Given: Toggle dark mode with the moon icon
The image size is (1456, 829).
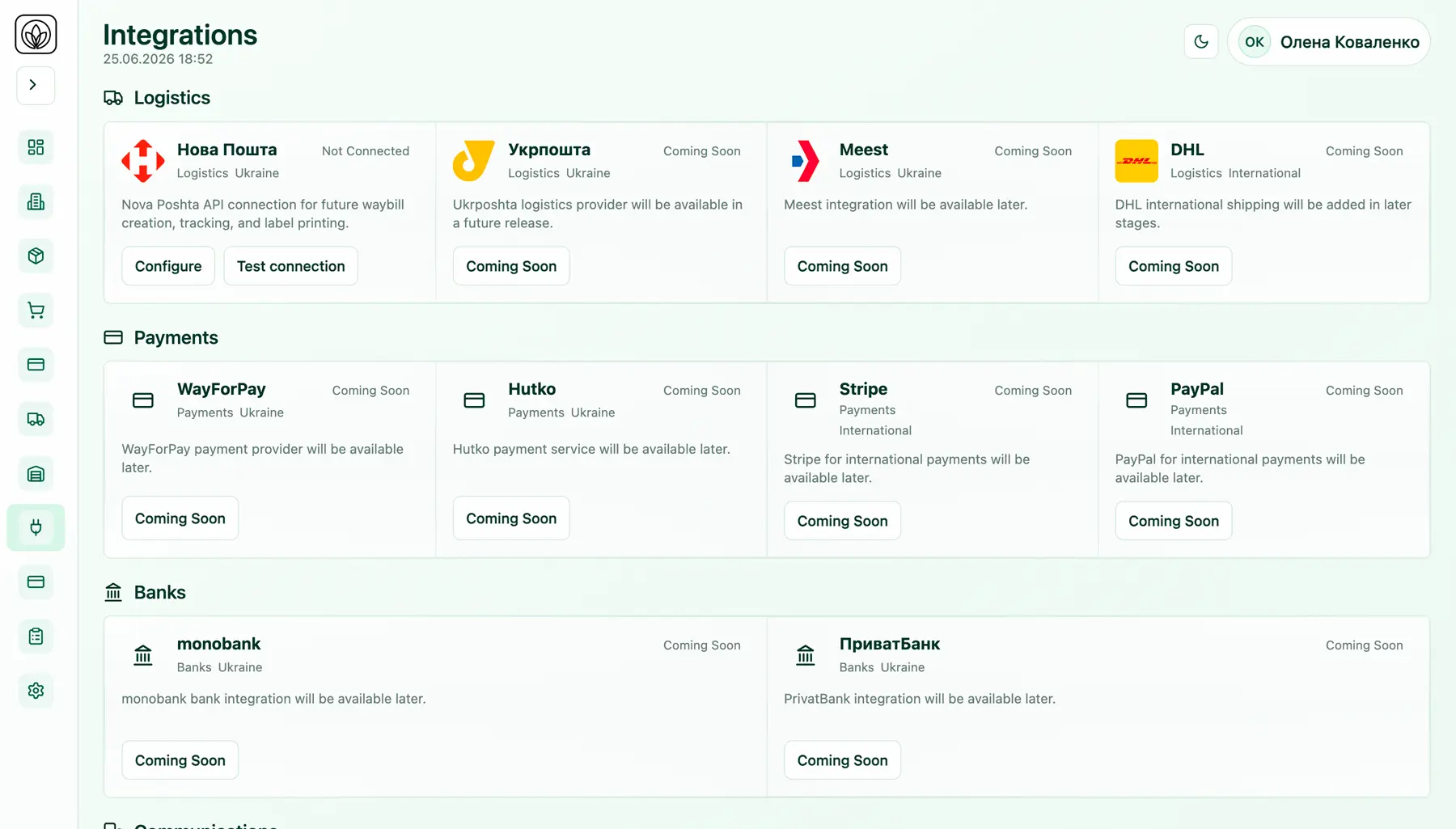Looking at the screenshot, I should tap(1201, 42).
